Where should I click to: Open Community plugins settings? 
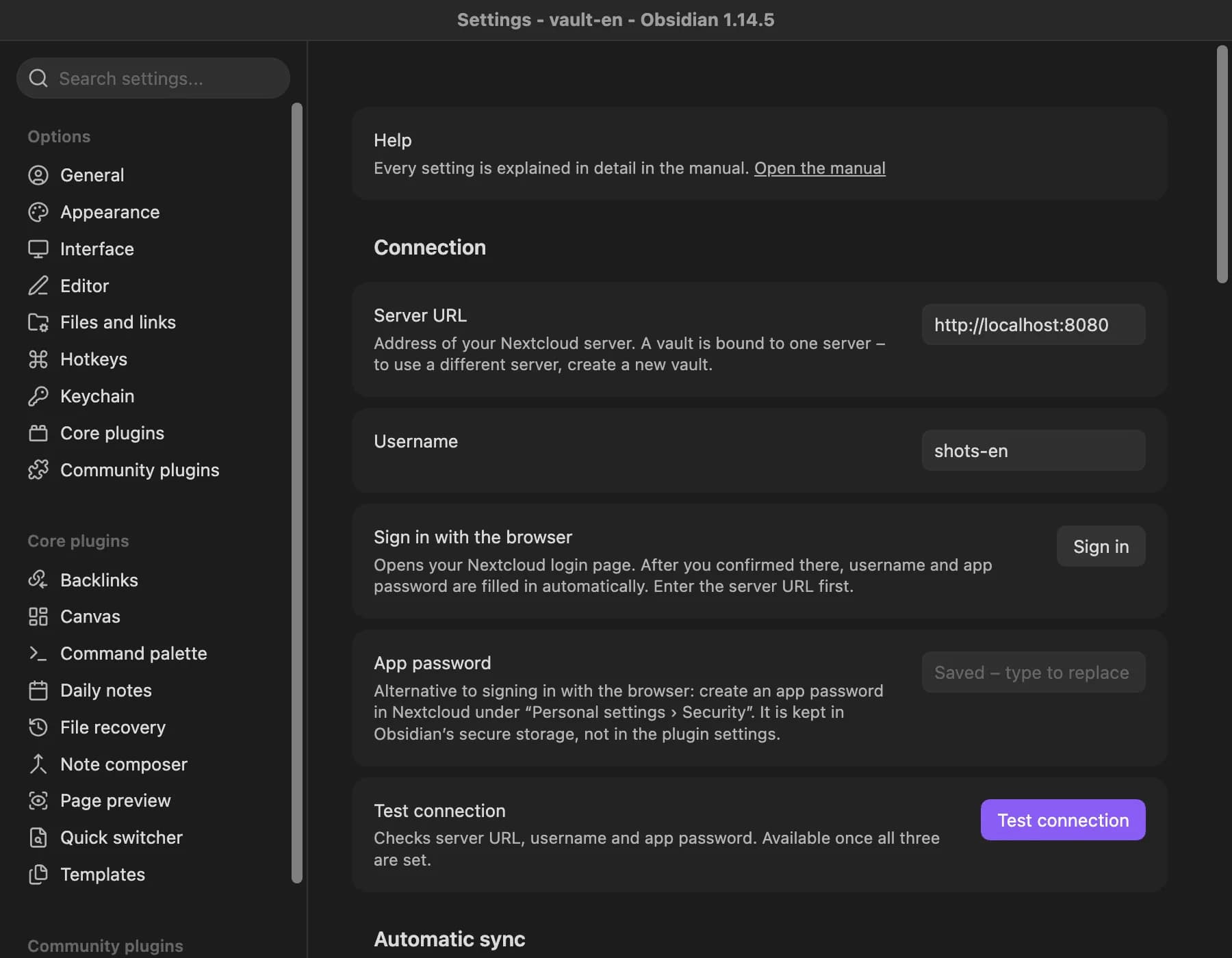[x=153, y=470]
